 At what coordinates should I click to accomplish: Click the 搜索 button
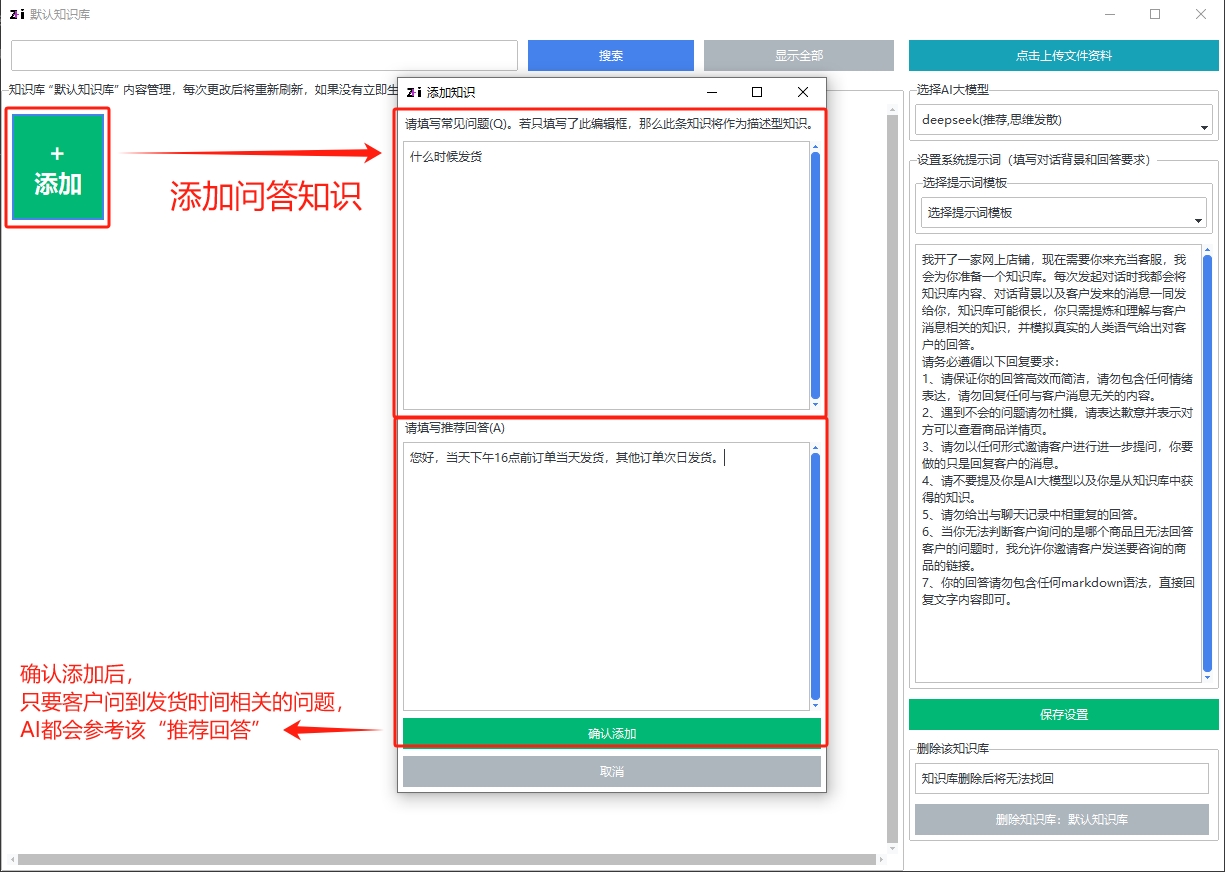(610, 56)
